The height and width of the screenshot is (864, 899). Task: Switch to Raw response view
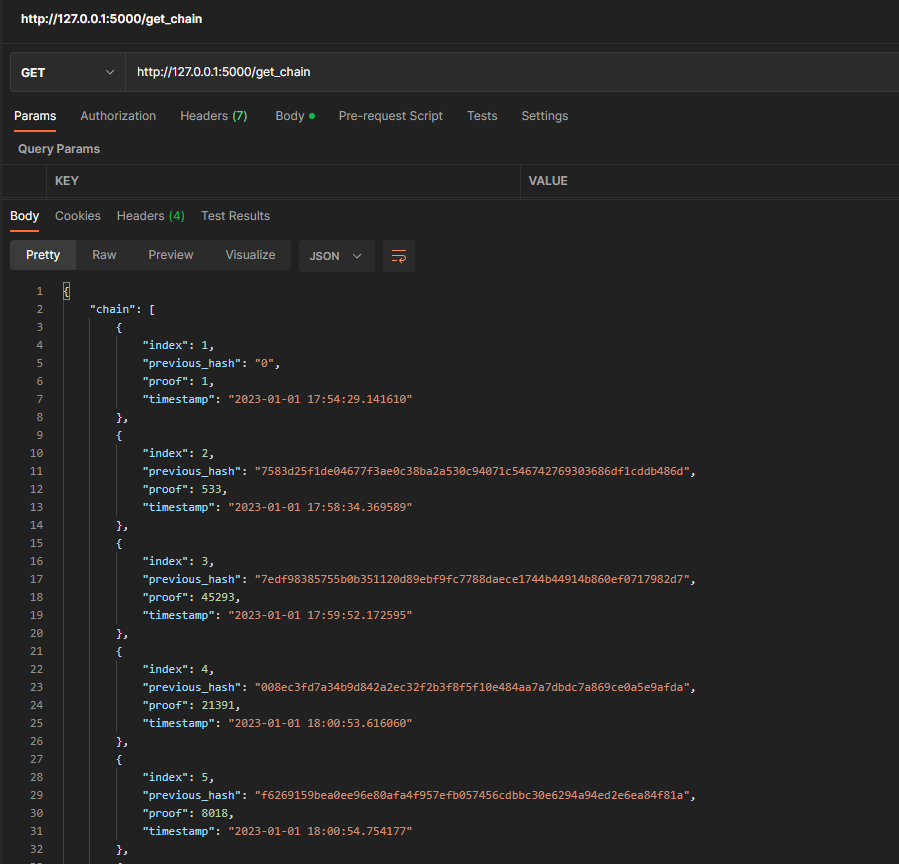(x=104, y=255)
